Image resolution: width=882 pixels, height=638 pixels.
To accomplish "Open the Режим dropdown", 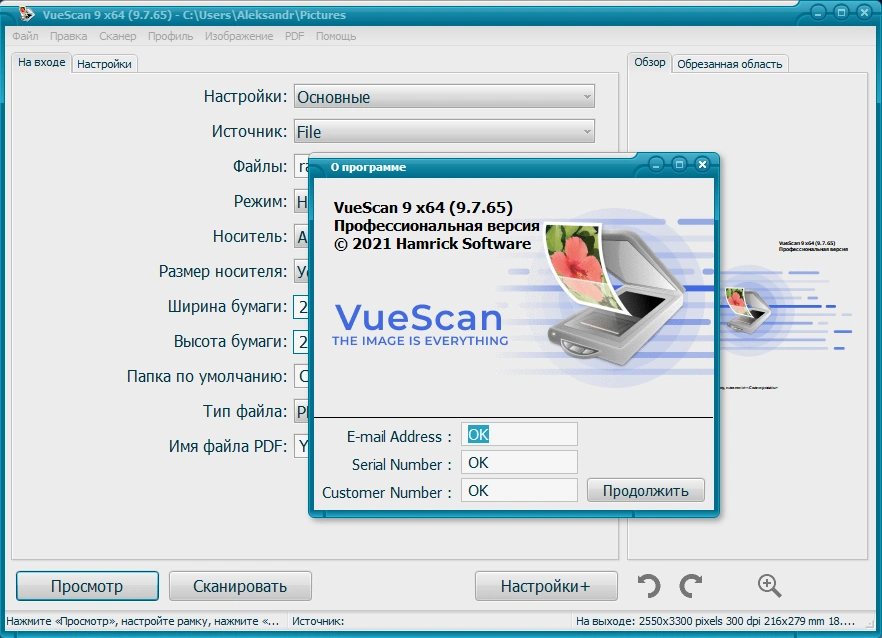I will 302,201.
